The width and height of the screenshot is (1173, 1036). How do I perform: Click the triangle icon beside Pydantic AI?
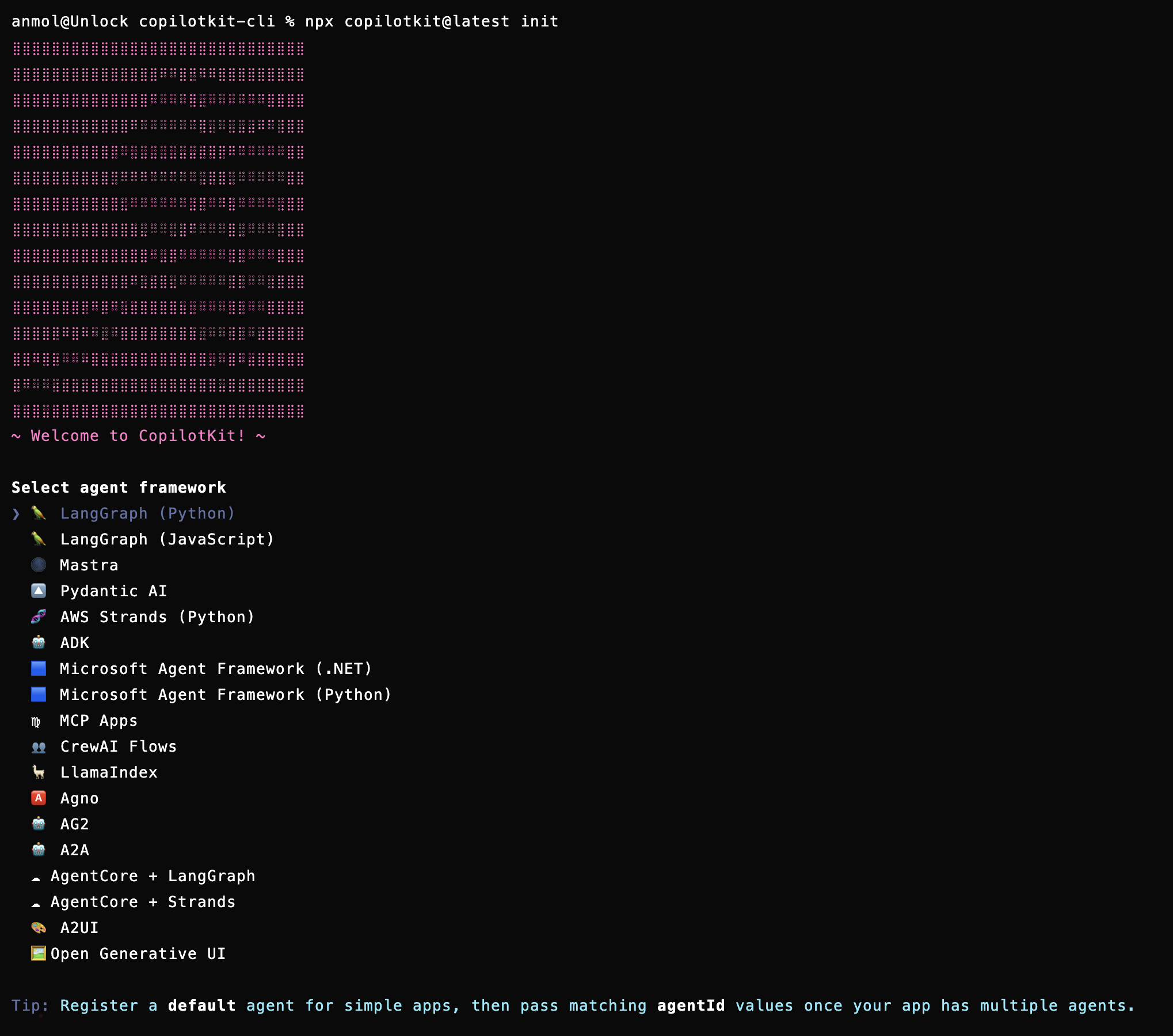pyautogui.click(x=39, y=591)
